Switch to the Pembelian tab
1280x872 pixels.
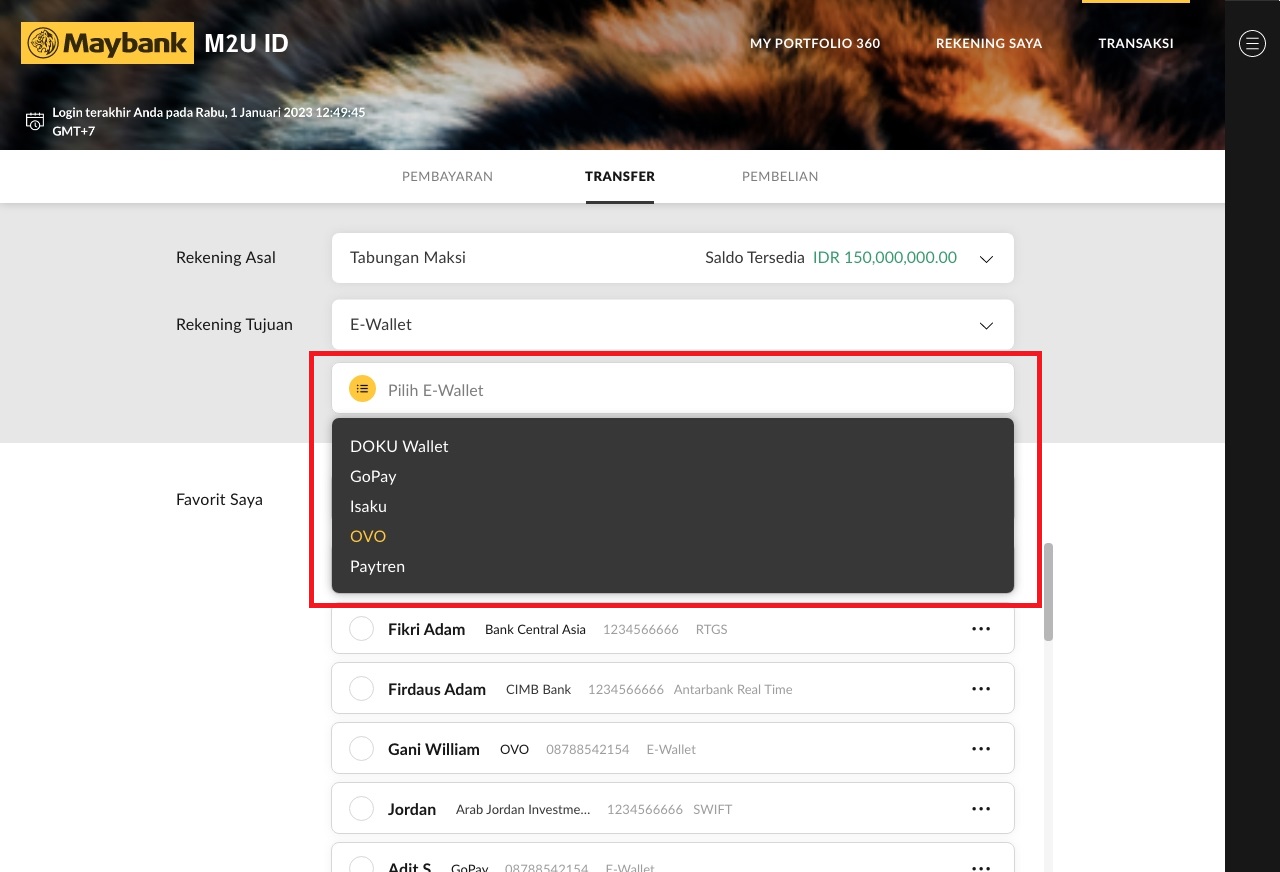tap(780, 176)
